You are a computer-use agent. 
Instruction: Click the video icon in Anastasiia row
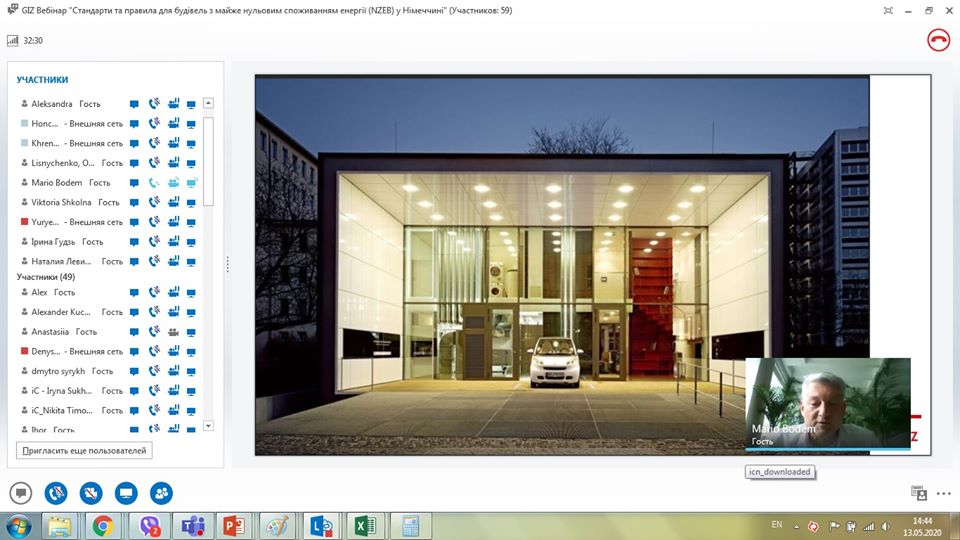[x=174, y=332]
